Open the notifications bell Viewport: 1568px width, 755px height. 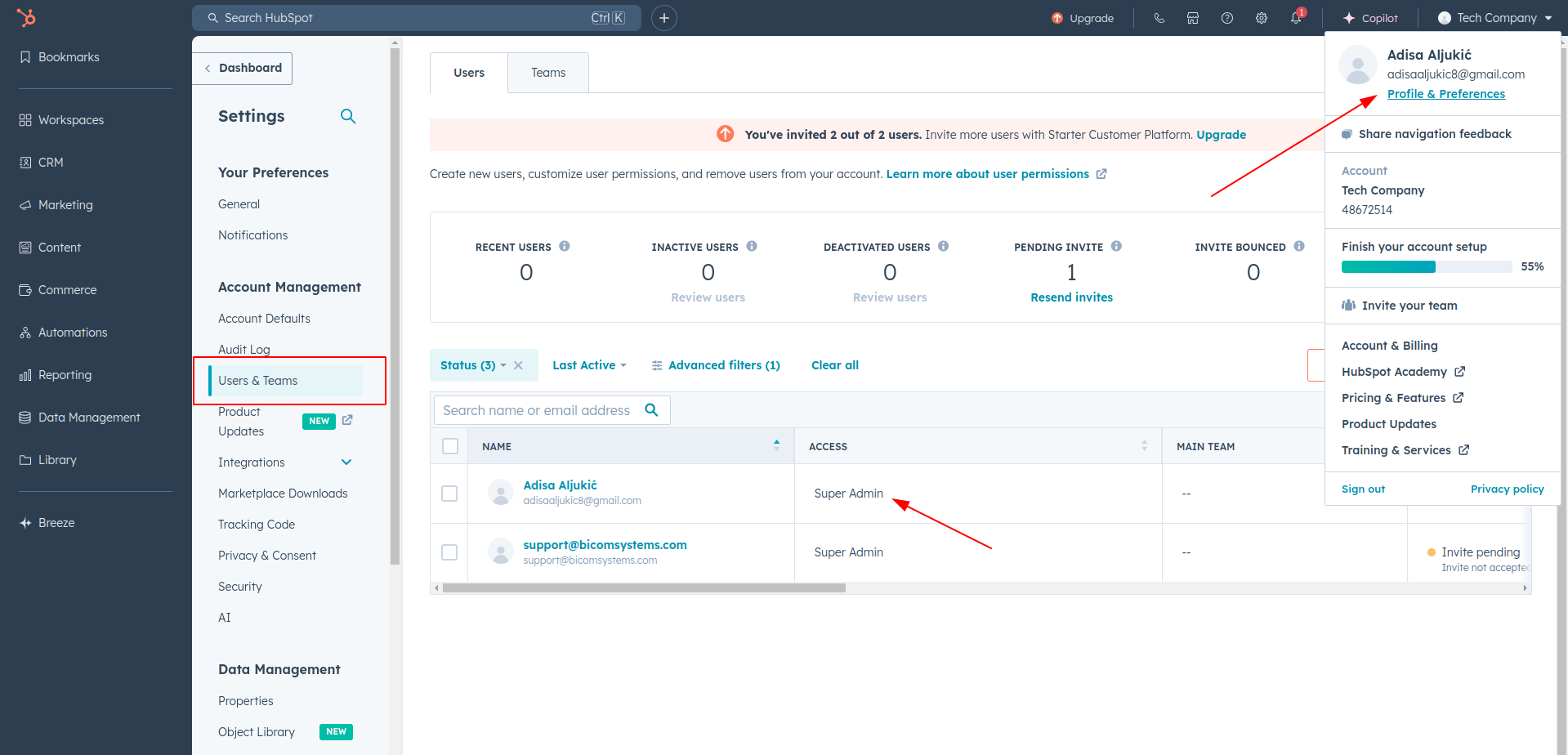pyautogui.click(x=1297, y=17)
